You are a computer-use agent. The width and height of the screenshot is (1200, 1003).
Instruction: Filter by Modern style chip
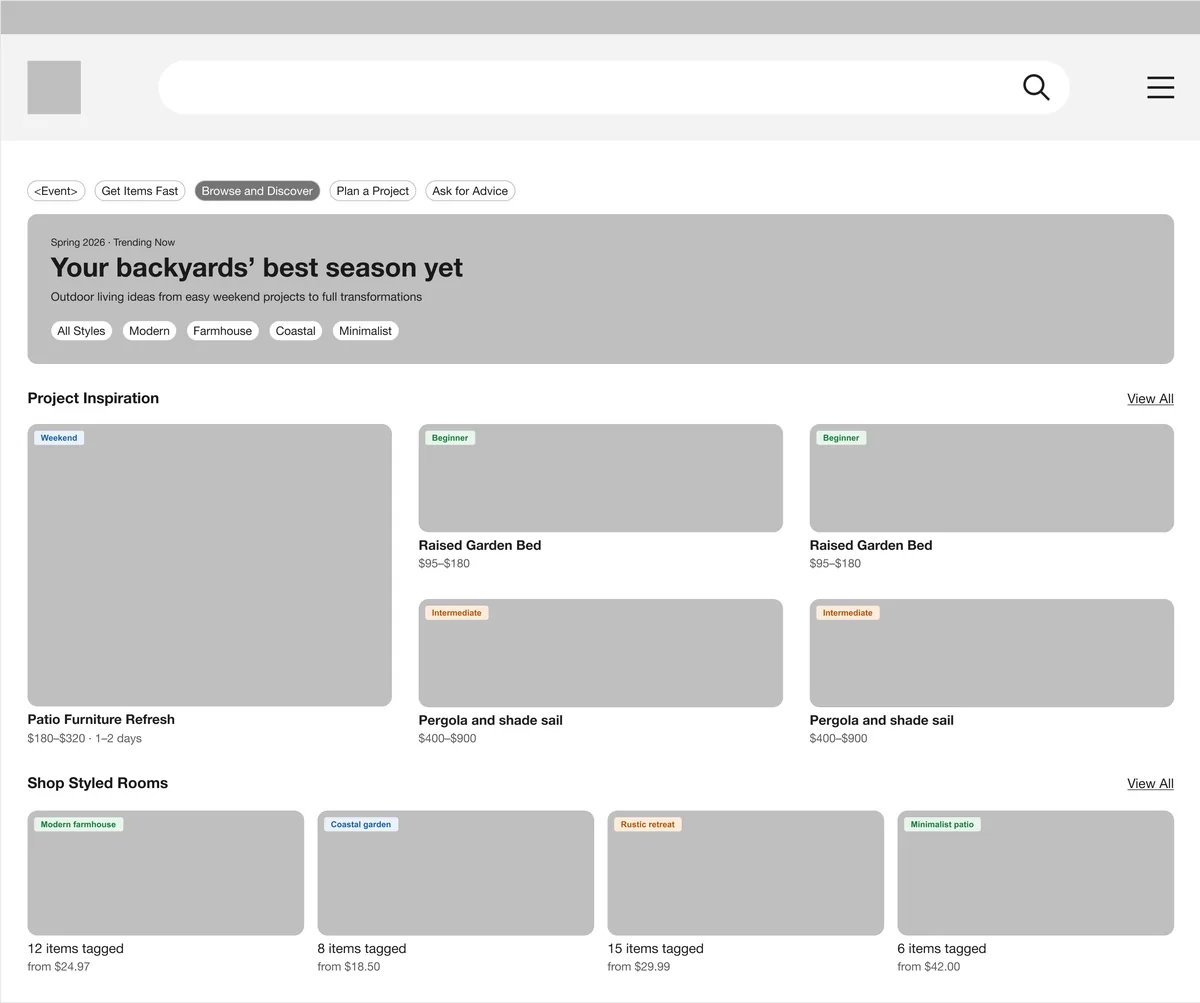click(149, 331)
